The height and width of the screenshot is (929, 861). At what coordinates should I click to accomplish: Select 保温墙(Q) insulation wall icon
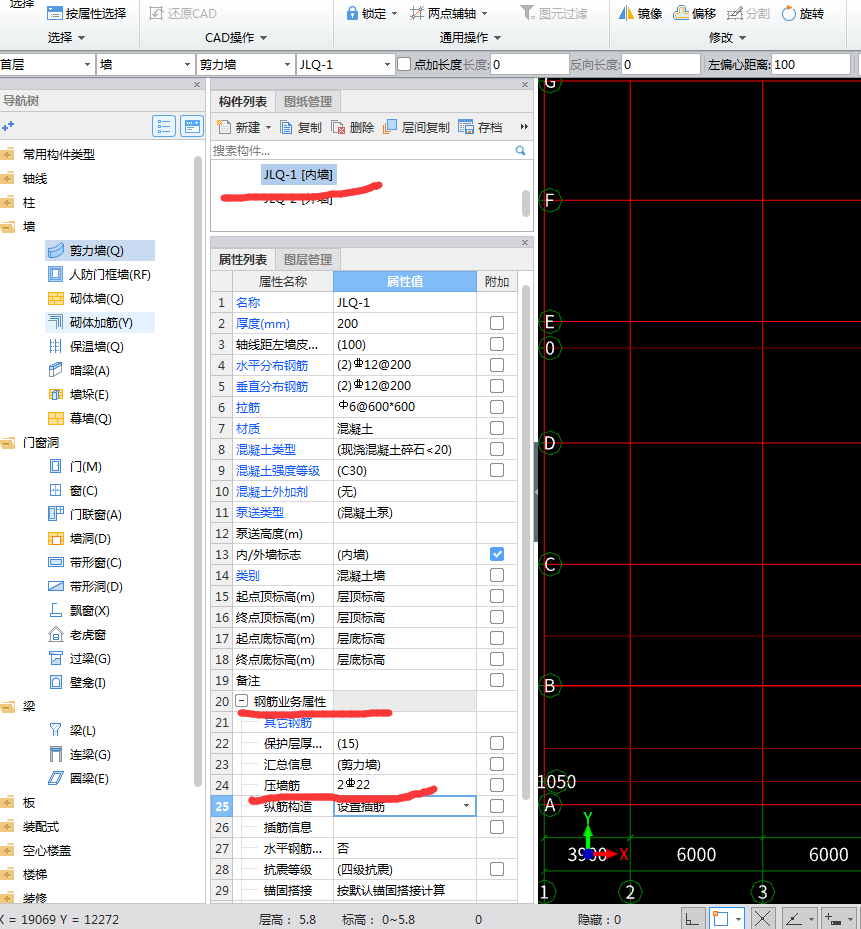point(56,347)
